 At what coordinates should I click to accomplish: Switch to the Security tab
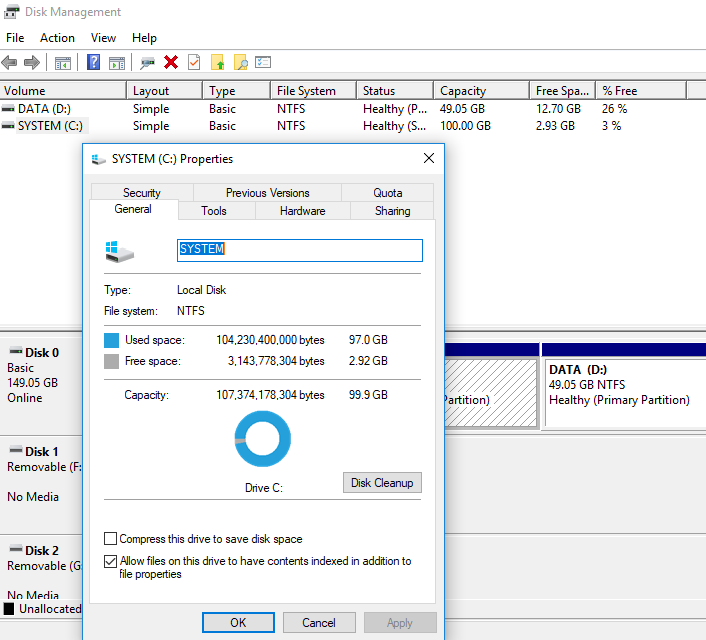click(142, 193)
